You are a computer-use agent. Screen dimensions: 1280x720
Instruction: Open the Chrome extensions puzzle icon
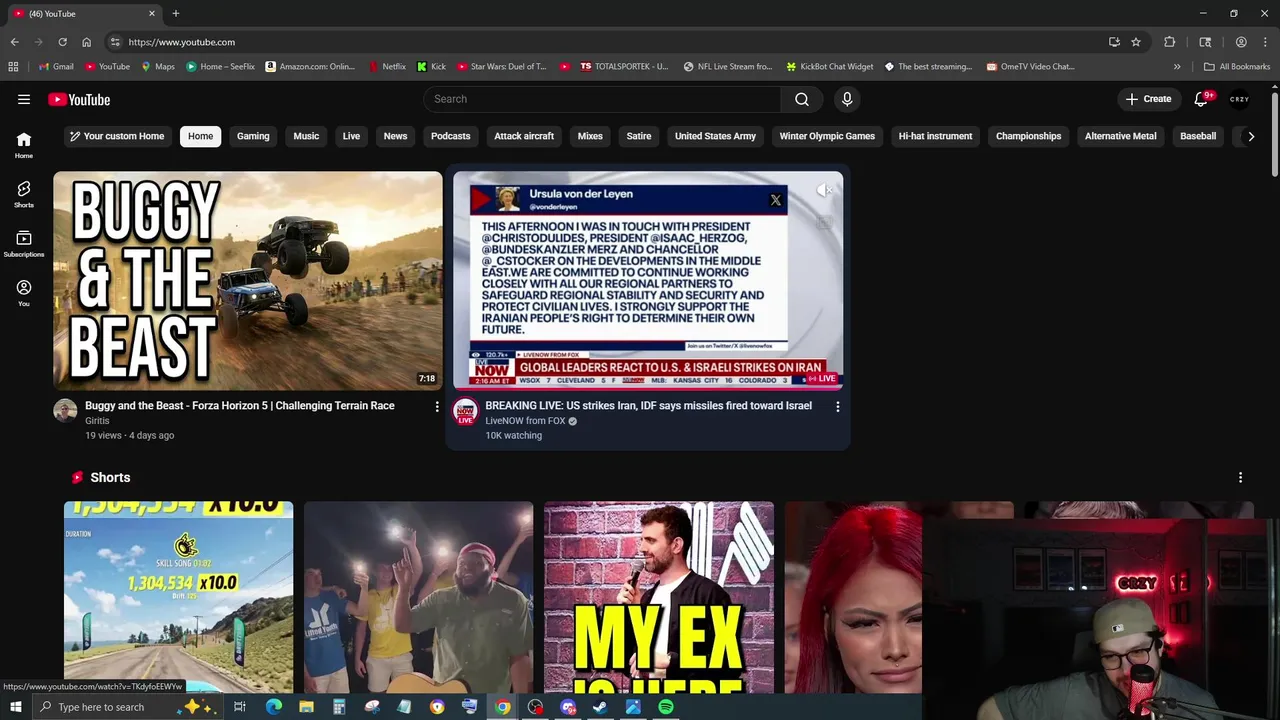(x=1169, y=42)
